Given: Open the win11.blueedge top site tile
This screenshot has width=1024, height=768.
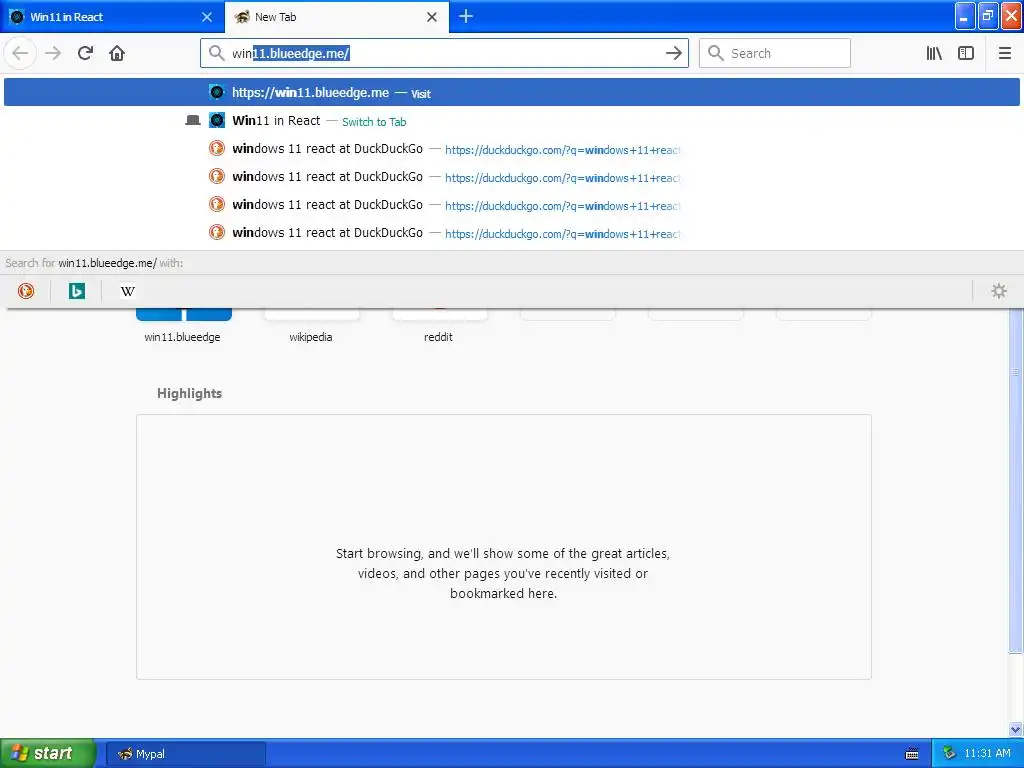Looking at the screenshot, I should point(183,325).
